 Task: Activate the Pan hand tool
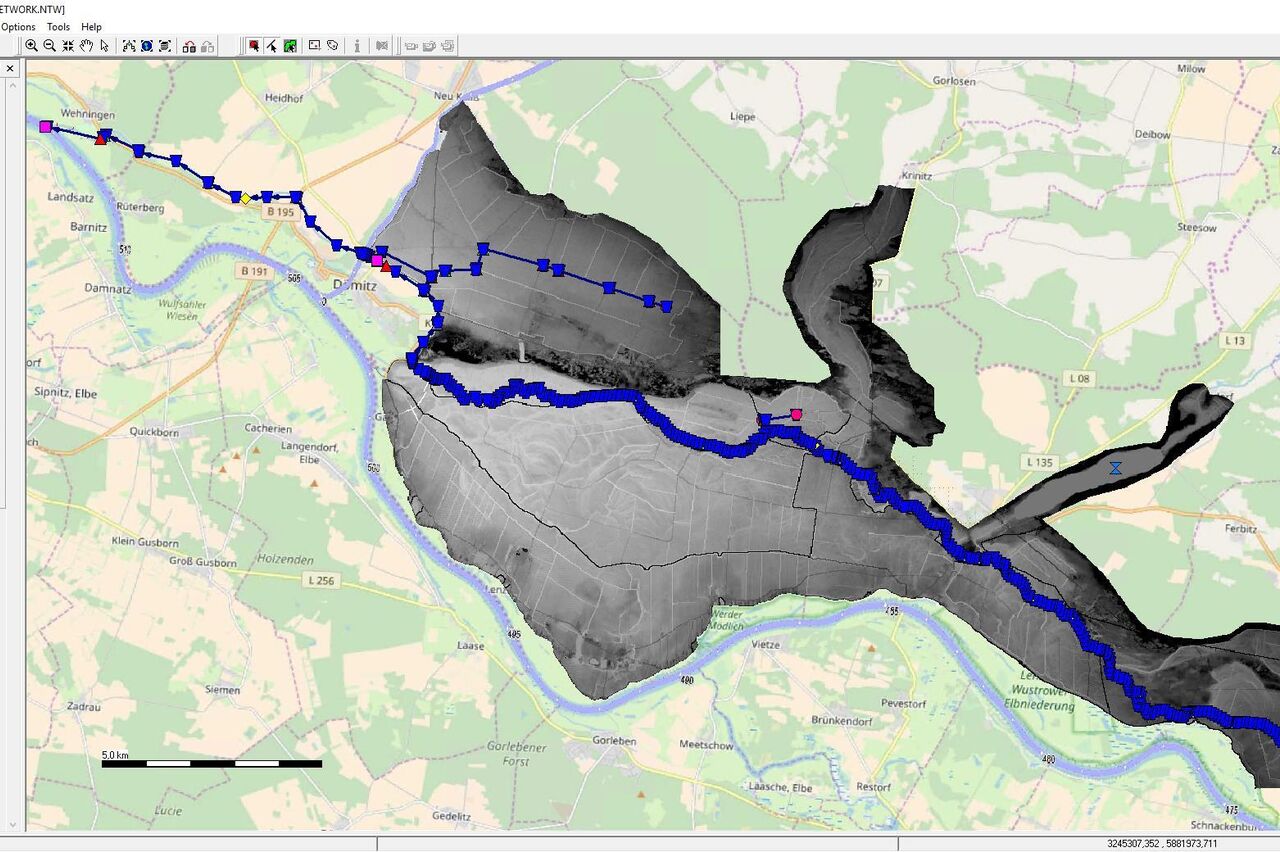[x=86, y=46]
